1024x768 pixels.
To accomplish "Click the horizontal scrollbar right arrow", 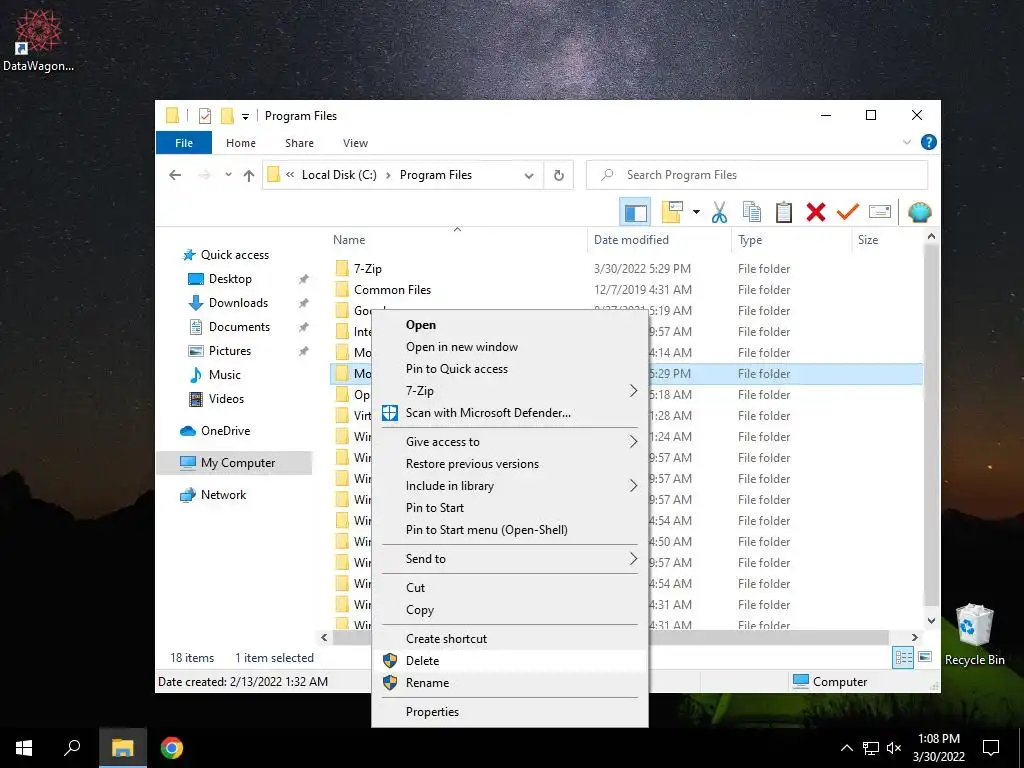I will tap(914, 637).
